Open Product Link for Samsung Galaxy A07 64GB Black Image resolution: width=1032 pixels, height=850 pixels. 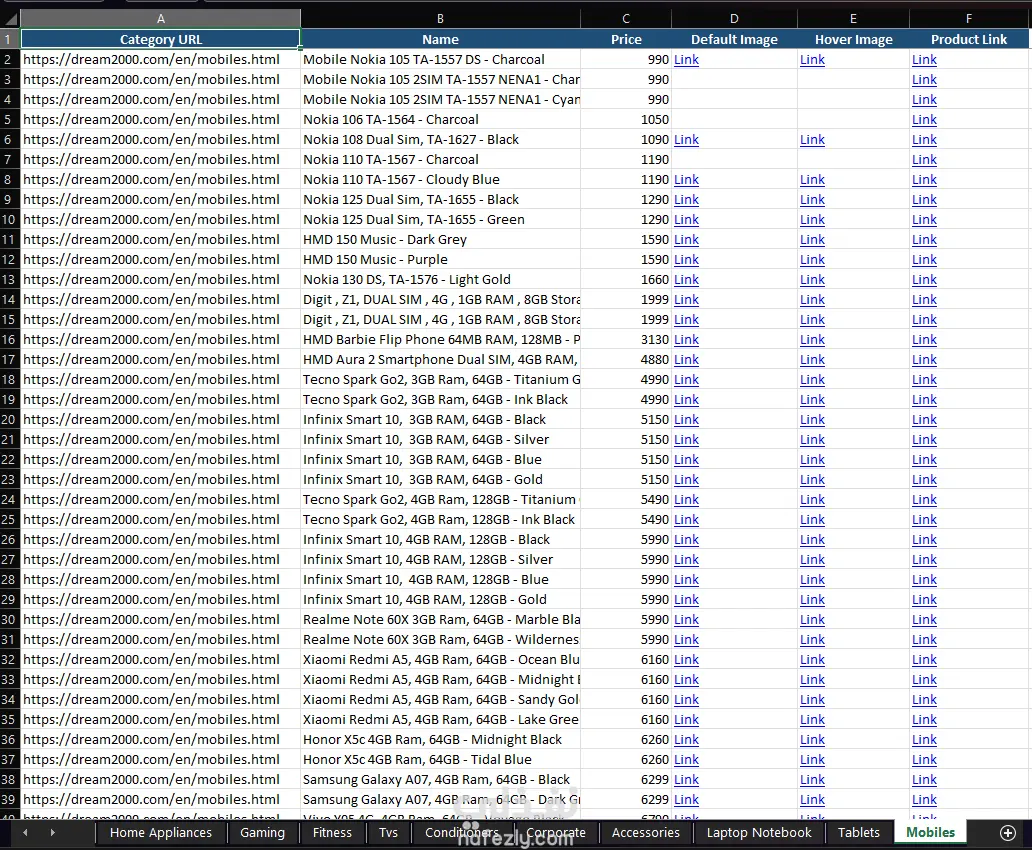tap(924, 780)
